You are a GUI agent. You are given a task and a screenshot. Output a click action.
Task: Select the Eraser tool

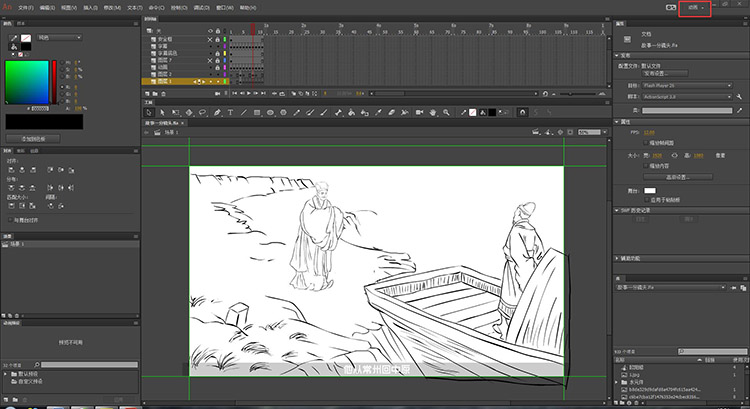[391, 112]
